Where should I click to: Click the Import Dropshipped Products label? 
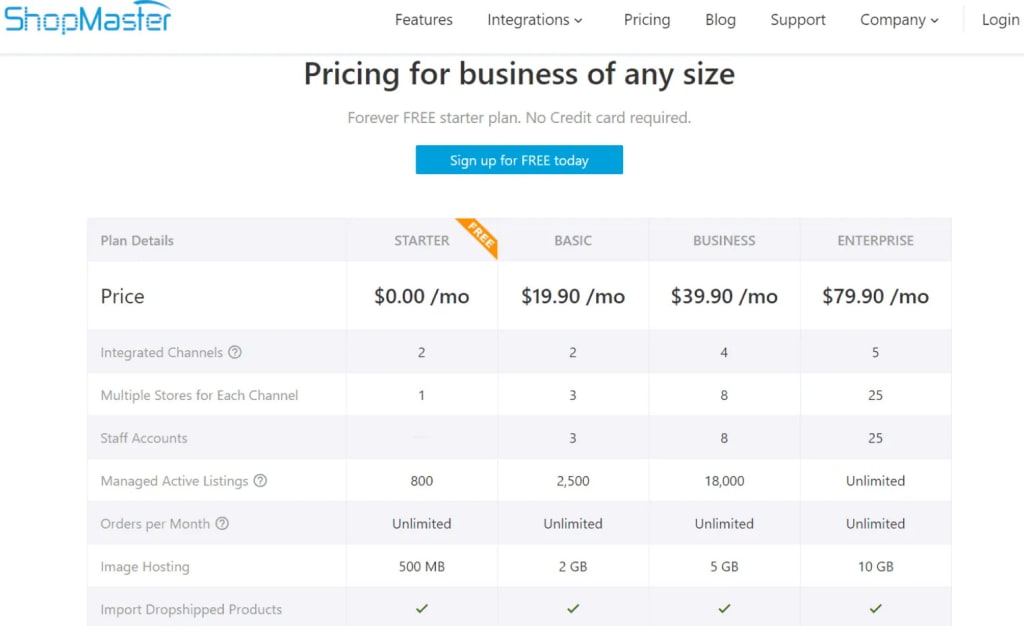pos(191,609)
